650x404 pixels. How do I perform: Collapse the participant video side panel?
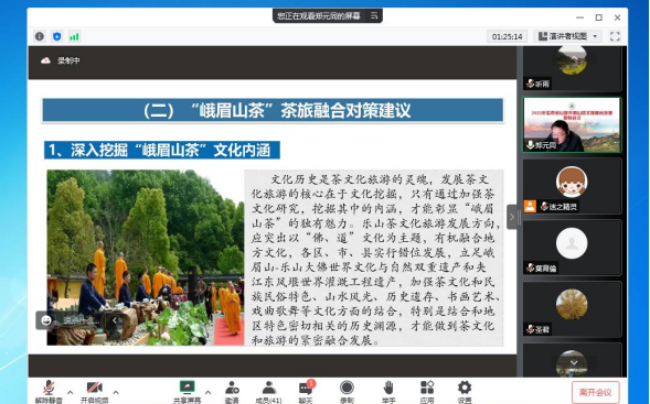click(x=513, y=216)
